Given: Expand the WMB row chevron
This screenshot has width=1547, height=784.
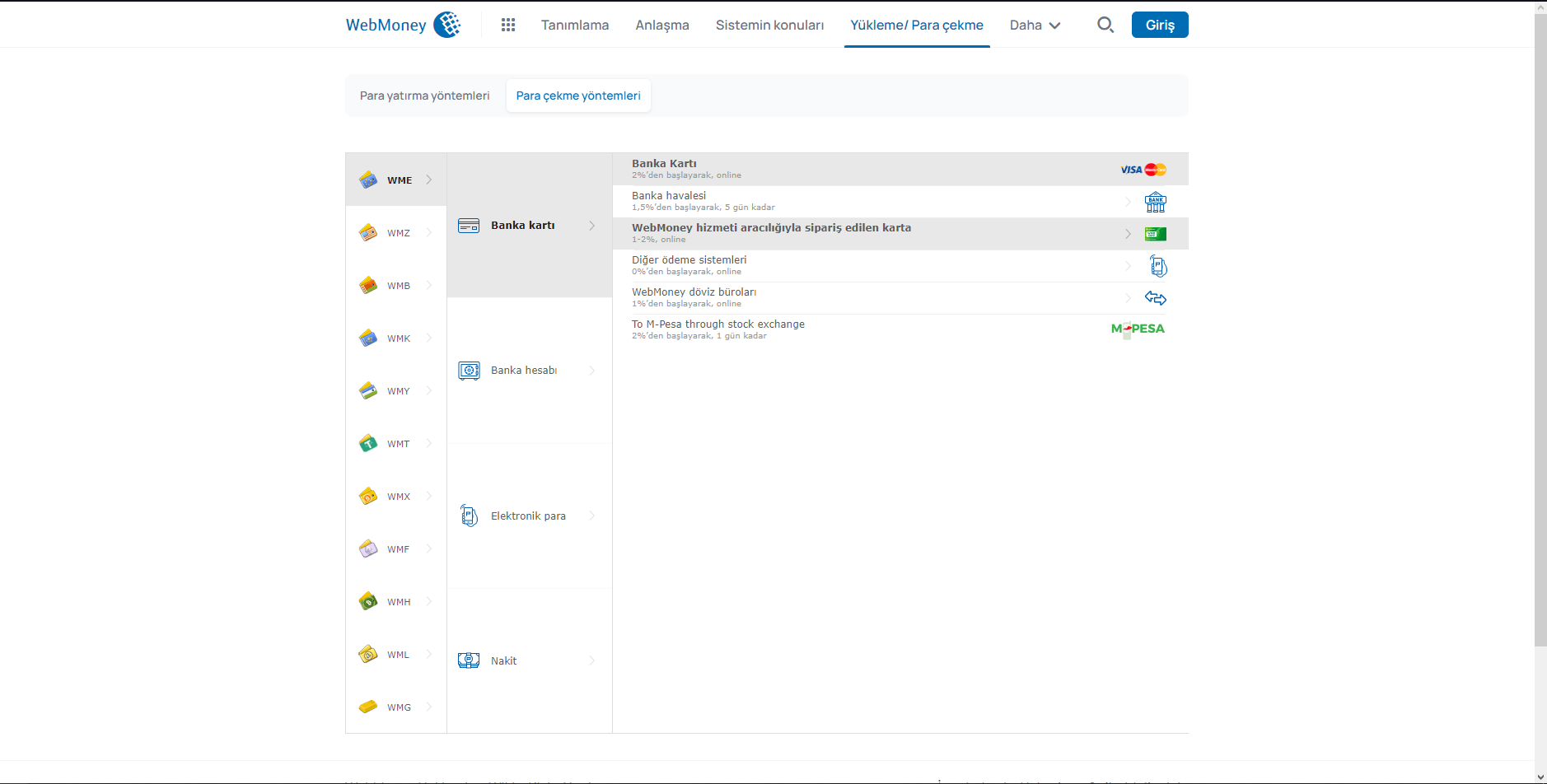Looking at the screenshot, I should point(429,285).
